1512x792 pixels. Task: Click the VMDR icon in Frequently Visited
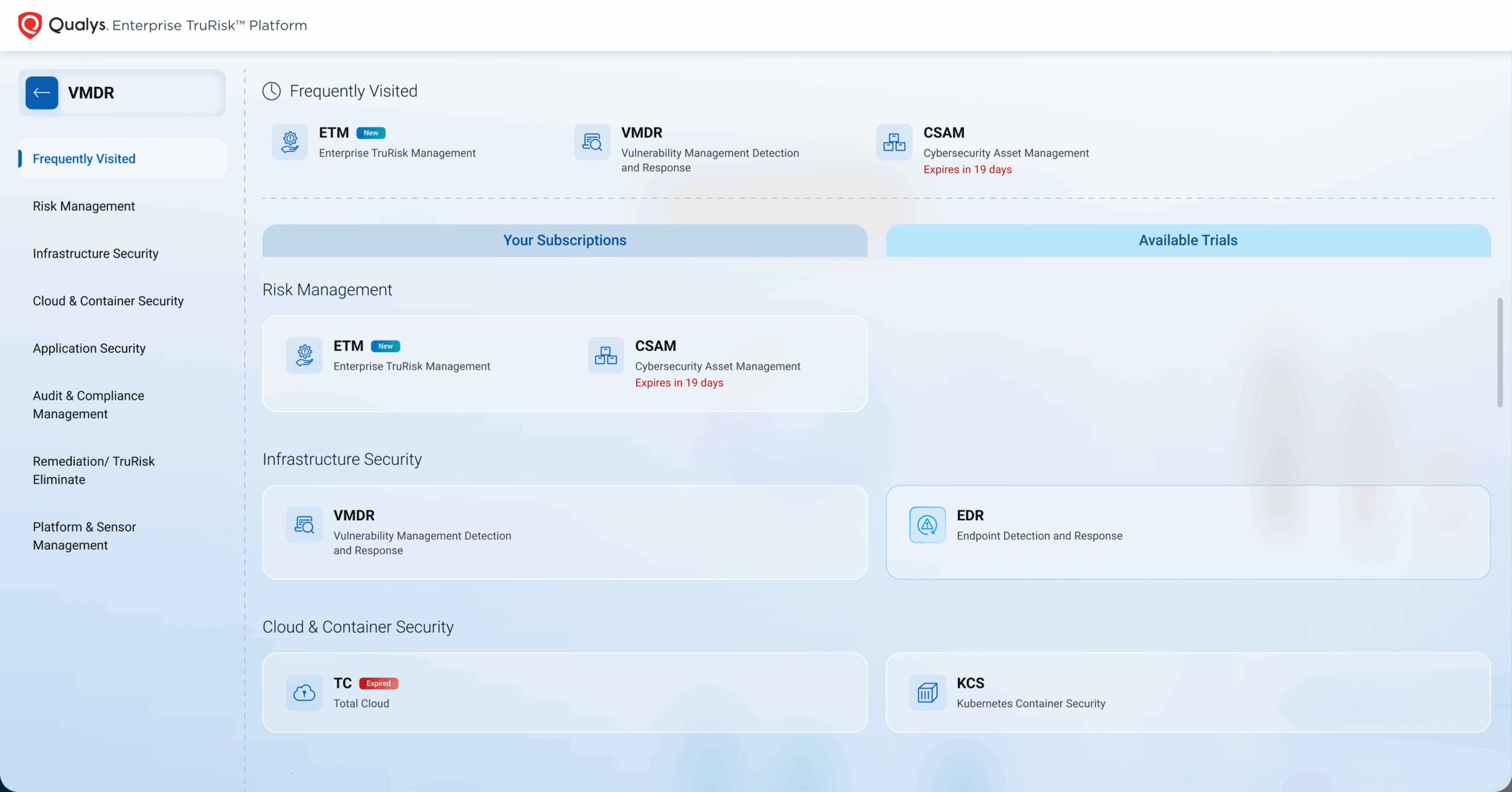point(592,142)
